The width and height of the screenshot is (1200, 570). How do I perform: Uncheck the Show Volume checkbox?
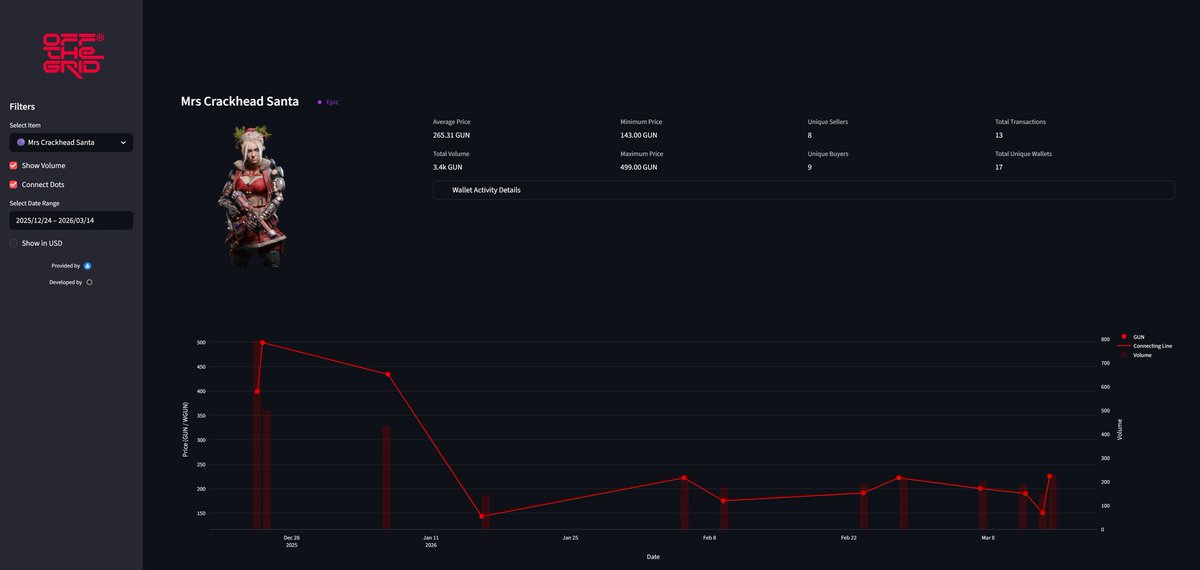pos(14,166)
